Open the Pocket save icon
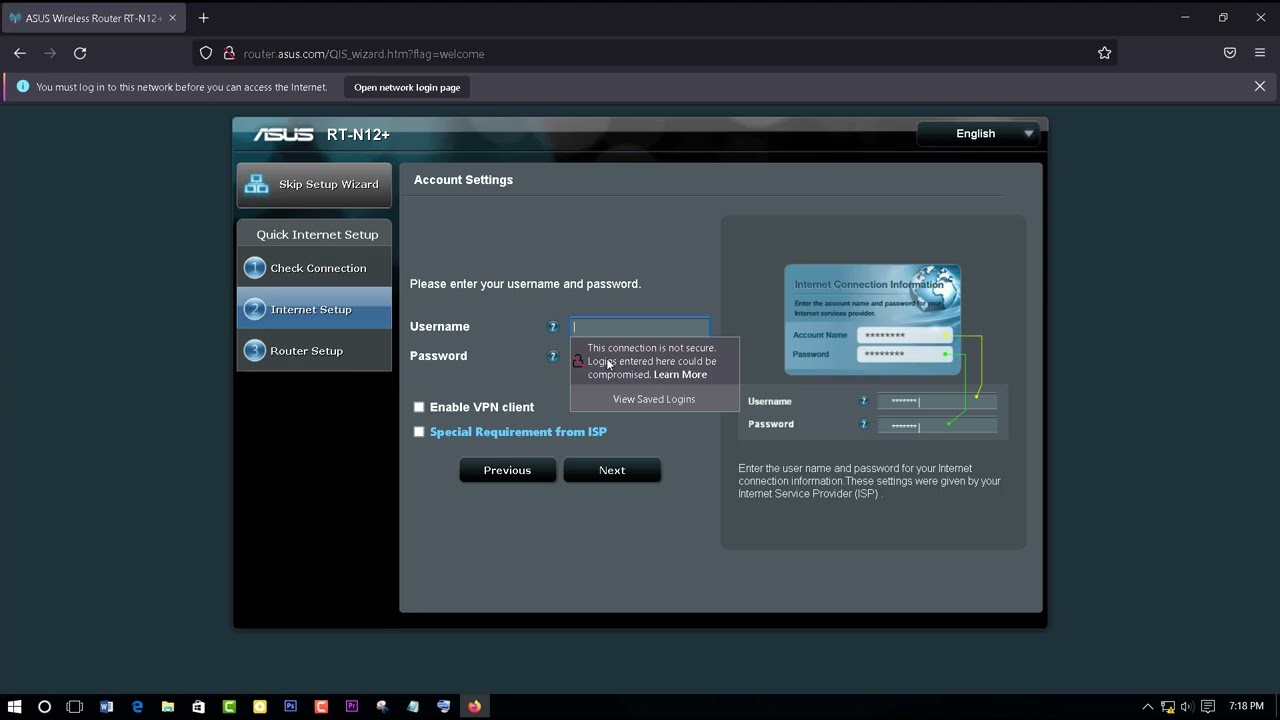The image size is (1280, 720). coord(1230,53)
